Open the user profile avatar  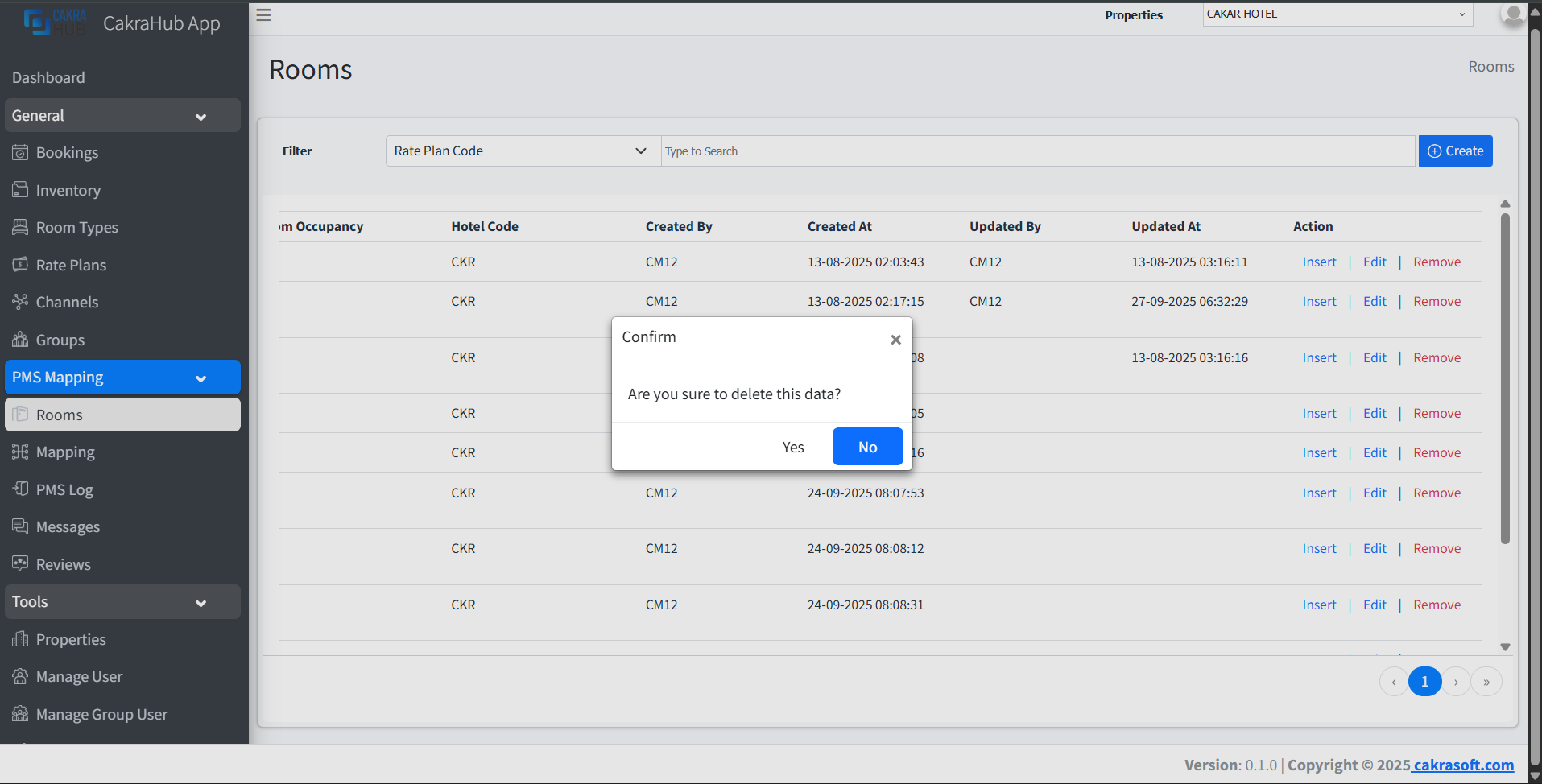[x=1512, y=14]
